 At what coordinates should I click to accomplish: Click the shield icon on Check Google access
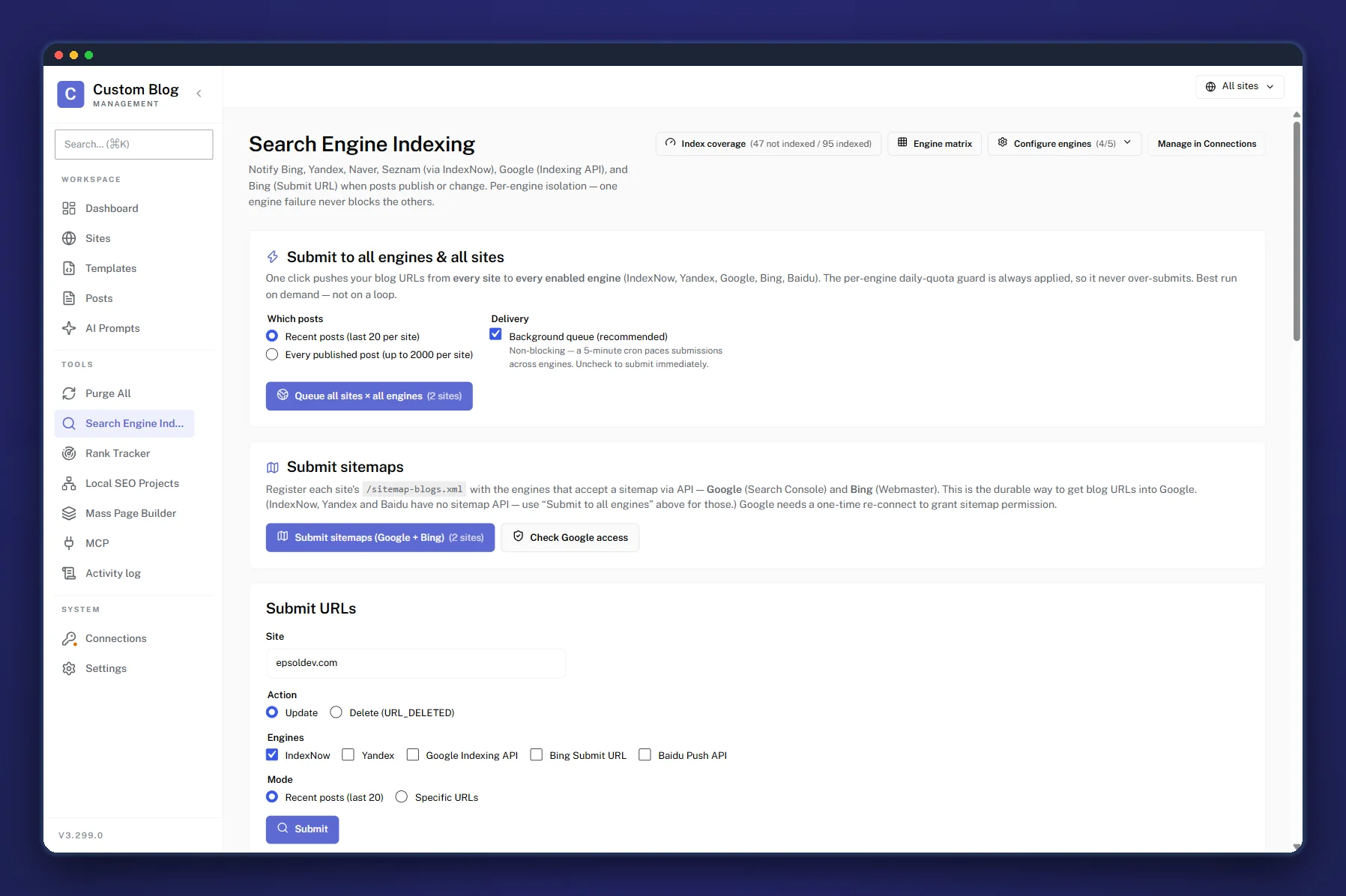[x=518, y=536]
